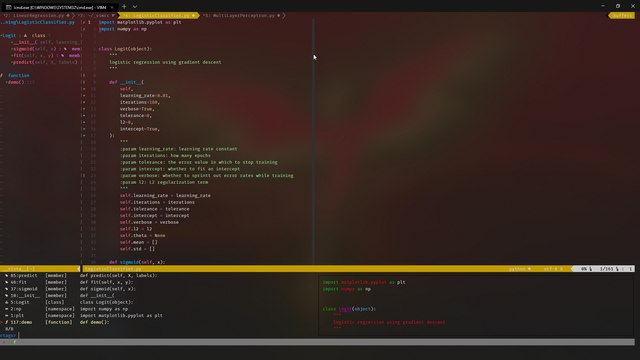Select the LogisticClassifier.py buffer tab
This screenshot has height=360, width=640.
click(x=159, y=16)
